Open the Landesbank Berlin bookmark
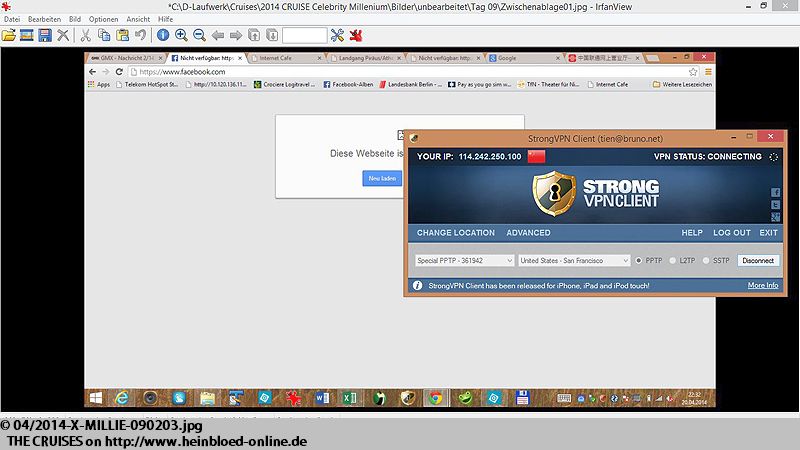This screenshot has width=800, height=450. (411, 85)
